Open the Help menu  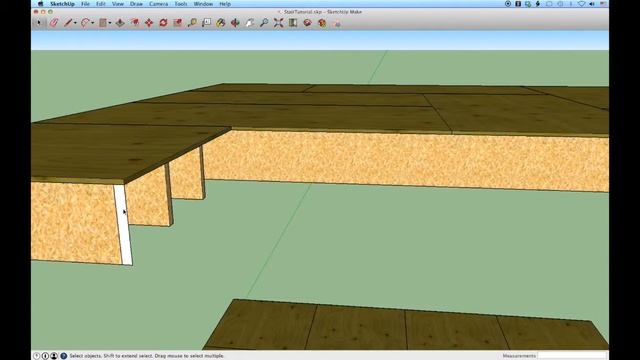[x=225, y=4]
